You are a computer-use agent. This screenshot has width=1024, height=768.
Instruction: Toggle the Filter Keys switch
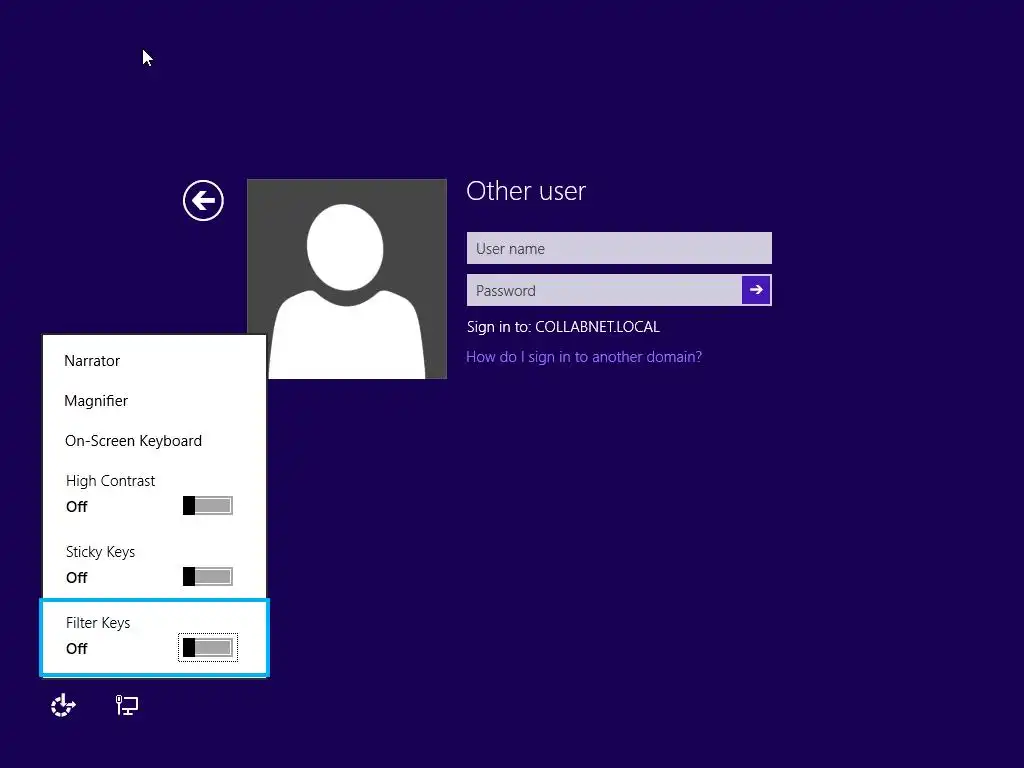[x=208, y=648]
